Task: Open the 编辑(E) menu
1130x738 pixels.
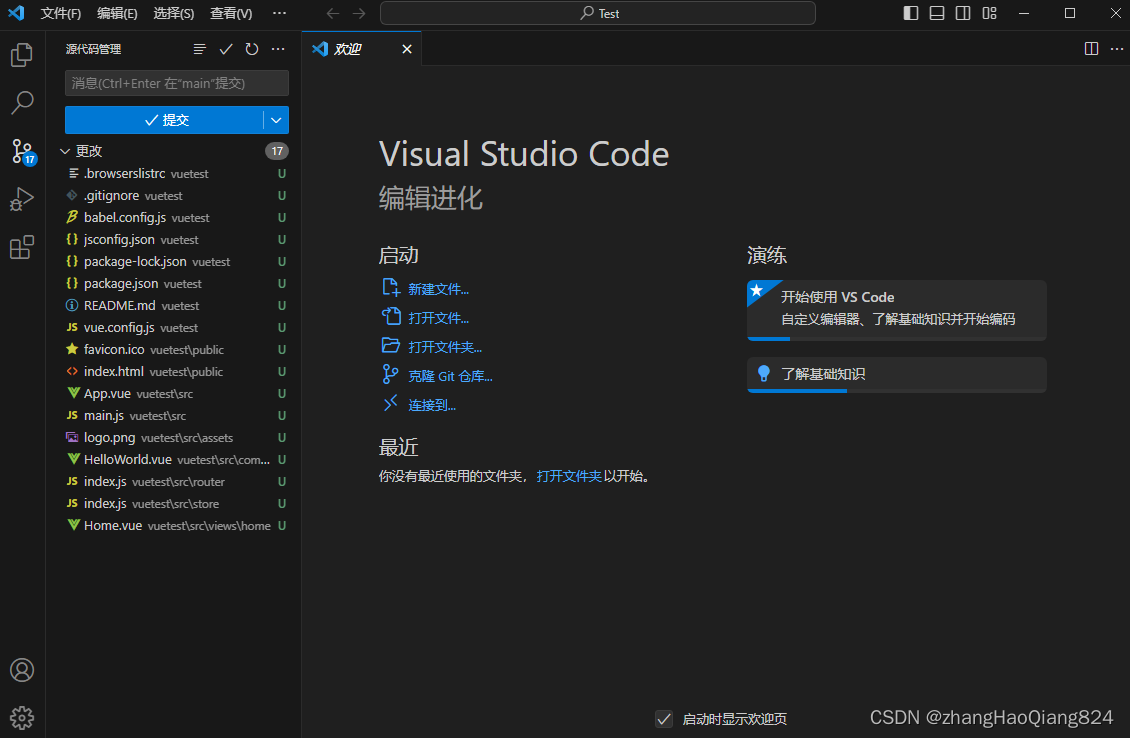Action: click(117, 14)
